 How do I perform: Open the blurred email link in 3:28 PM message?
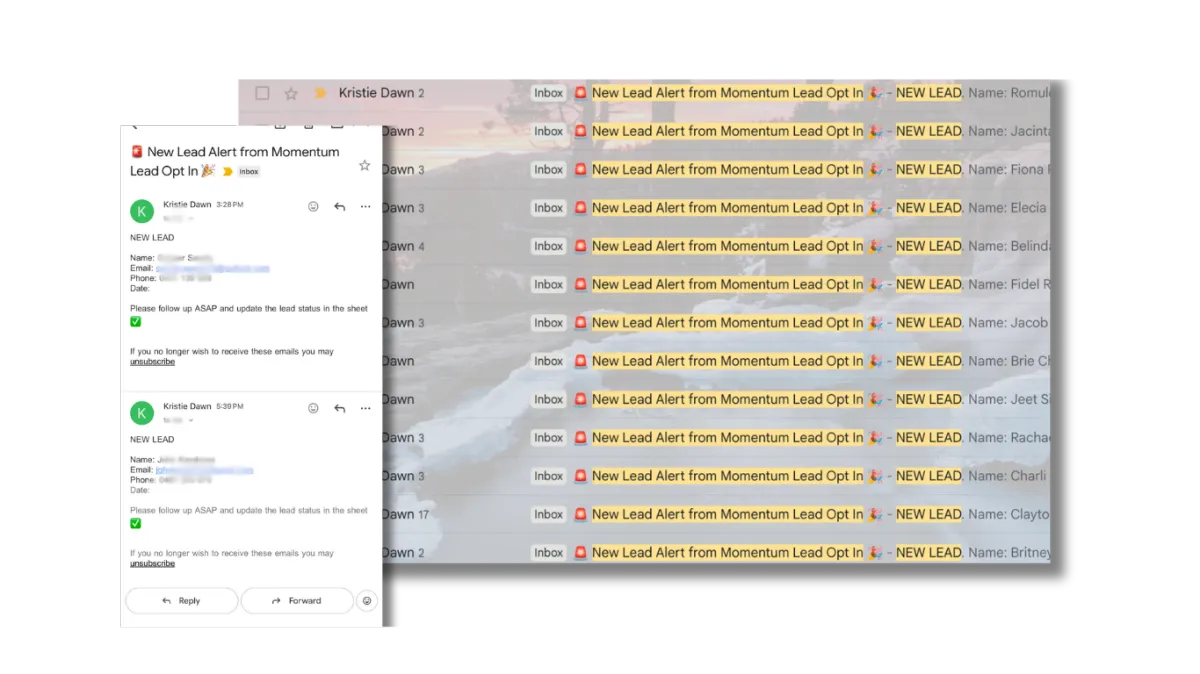212,268
